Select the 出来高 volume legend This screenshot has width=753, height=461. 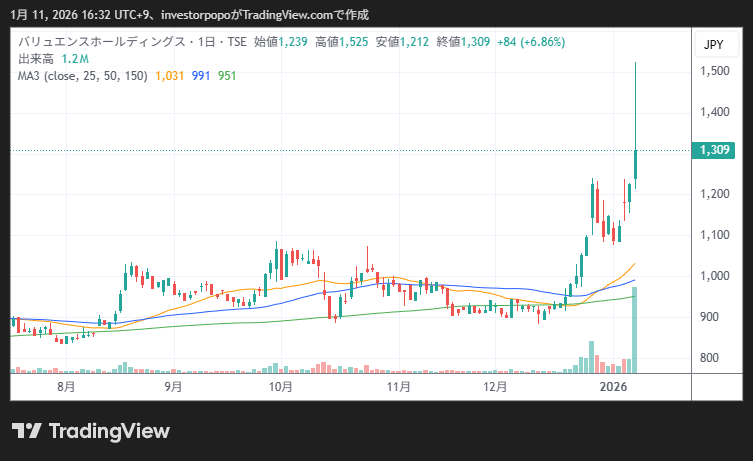pos(36,60)
